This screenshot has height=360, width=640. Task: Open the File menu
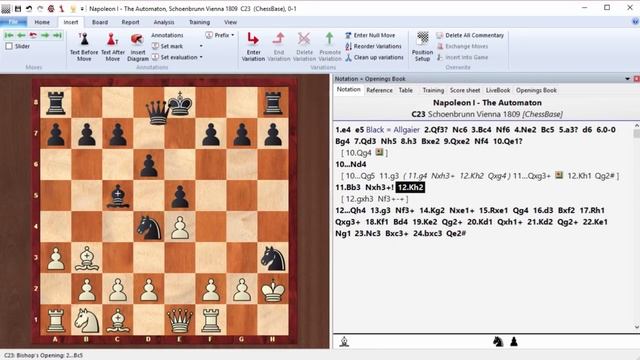pos(13,22)
